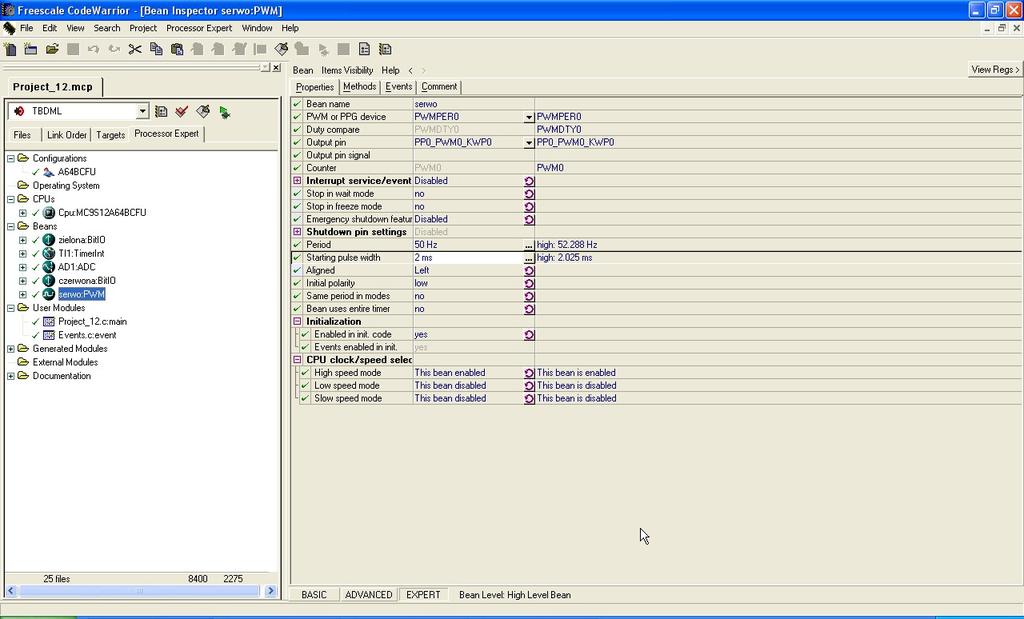
Task: Click the Starting pulse width 2 ms field
Action: (x=468, y=258)
